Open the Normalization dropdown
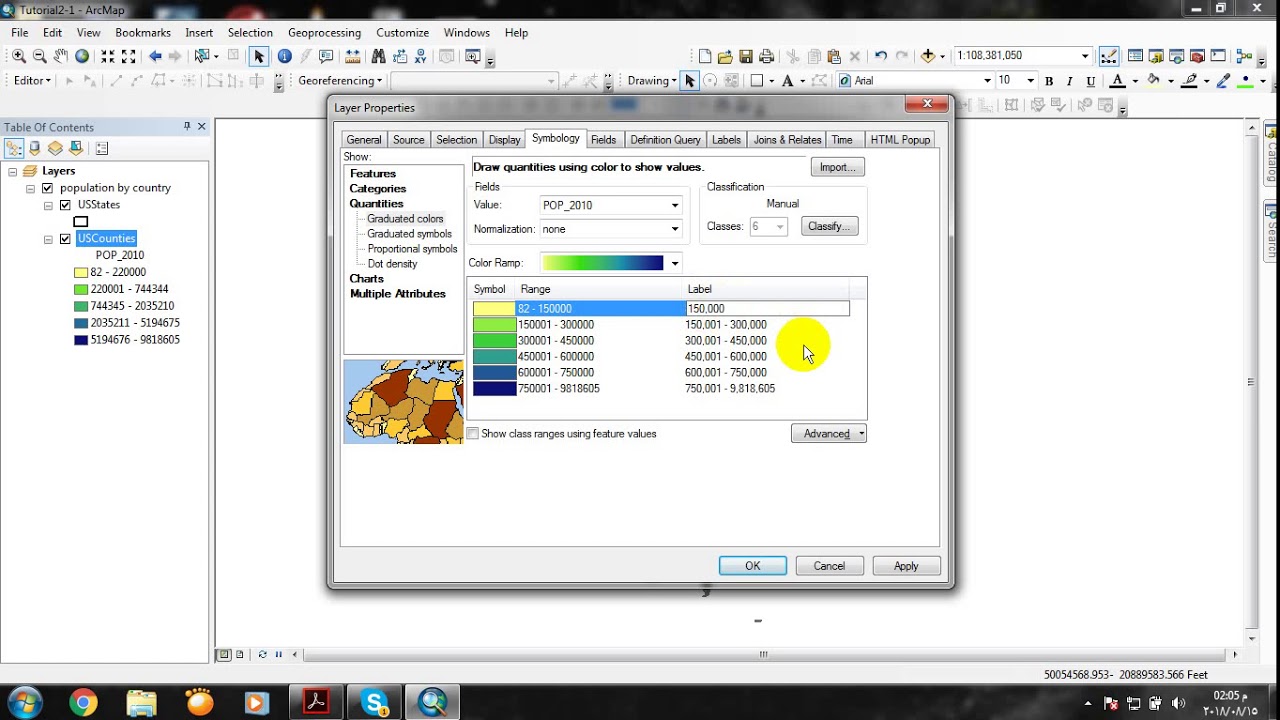The height and width of the screenshot is (720, 1280). [675, 229]
